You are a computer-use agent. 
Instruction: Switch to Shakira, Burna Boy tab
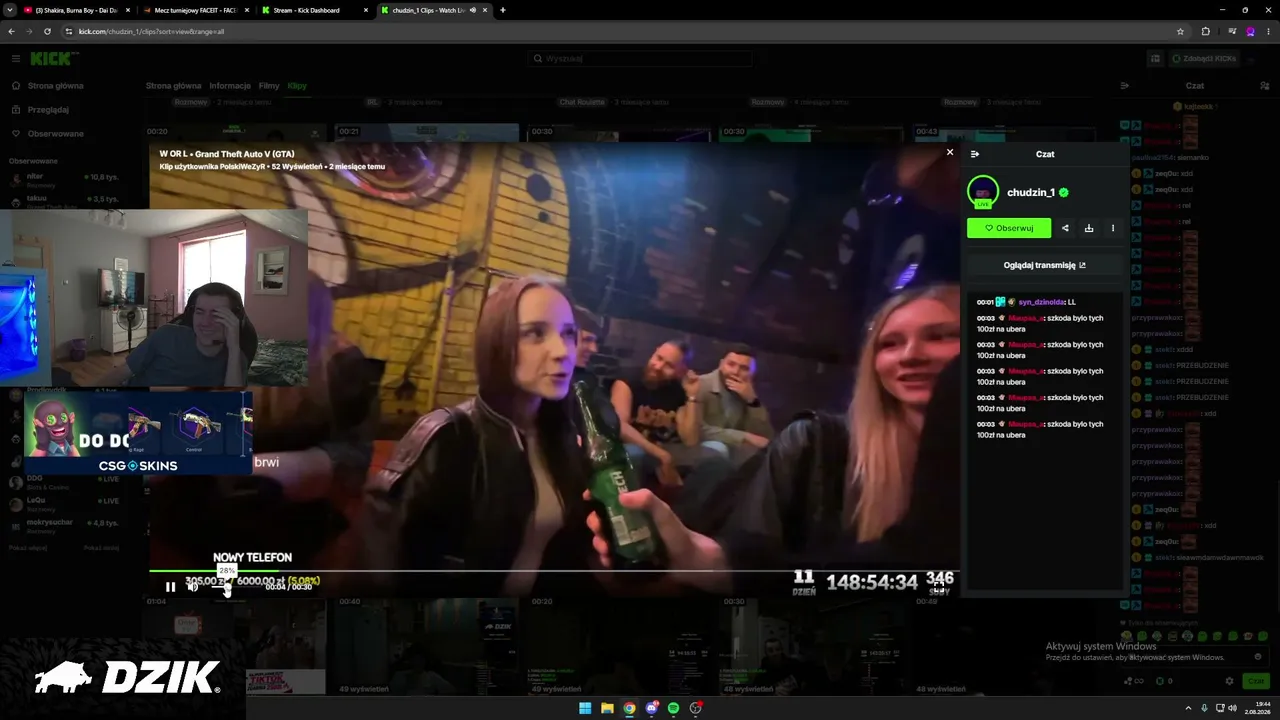click(76, 10)
